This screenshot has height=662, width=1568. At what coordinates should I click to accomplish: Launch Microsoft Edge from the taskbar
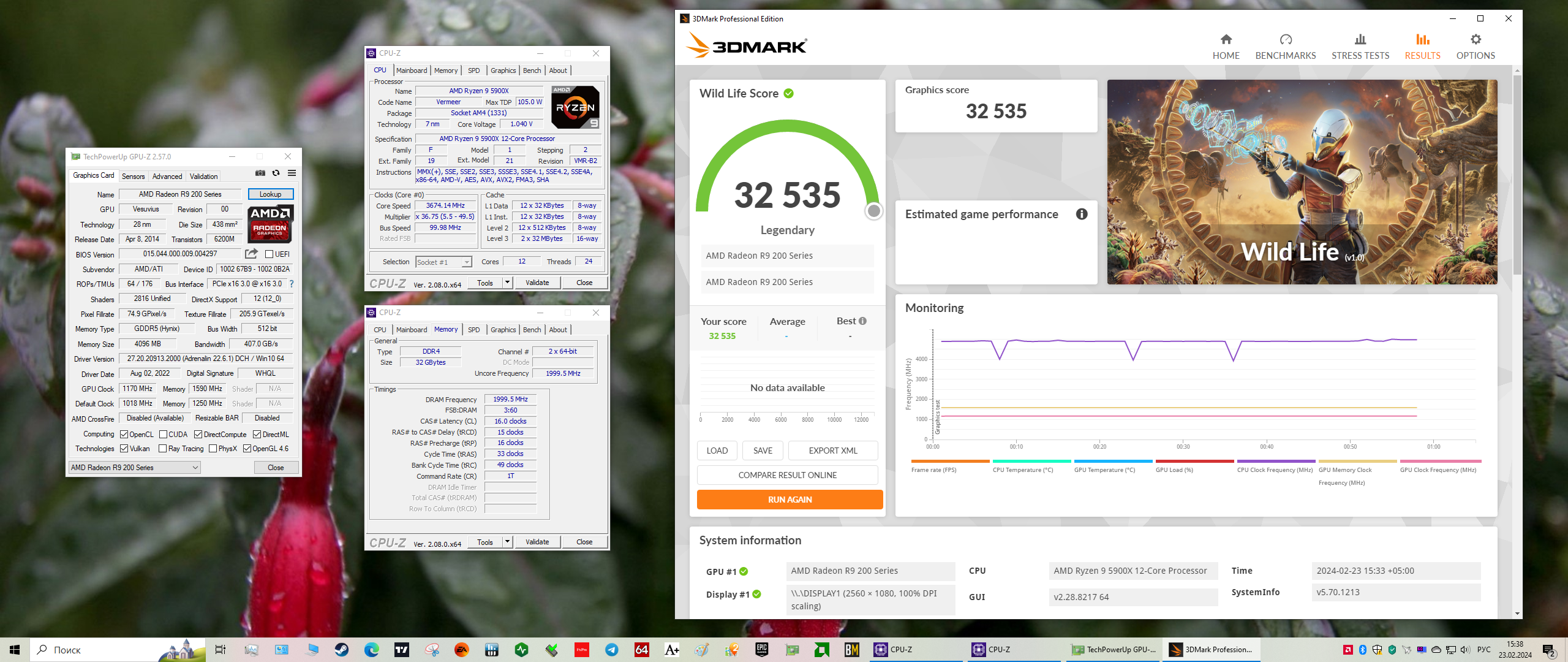(372, 650)
